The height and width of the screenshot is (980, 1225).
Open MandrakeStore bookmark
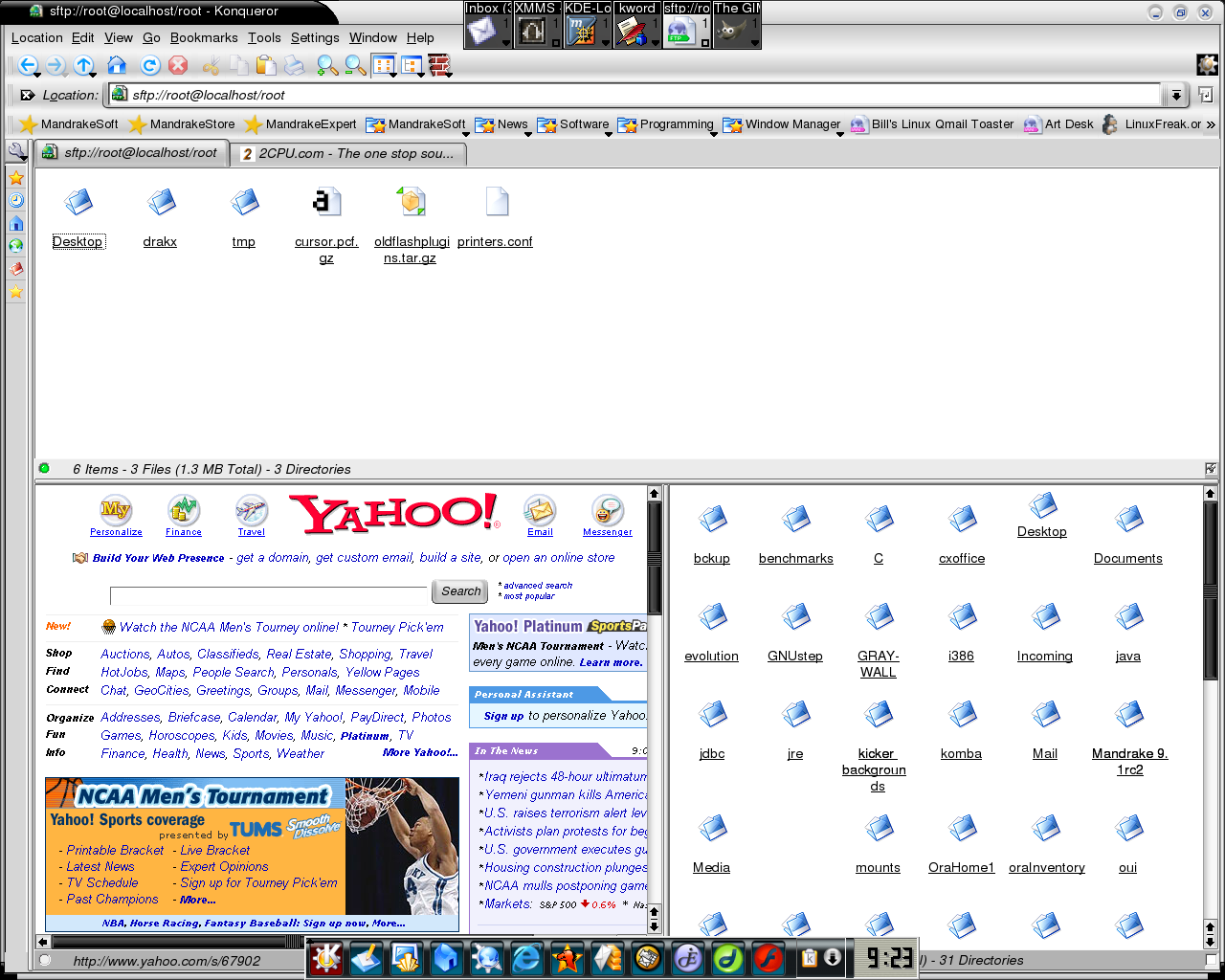click(x=182, y=124)
